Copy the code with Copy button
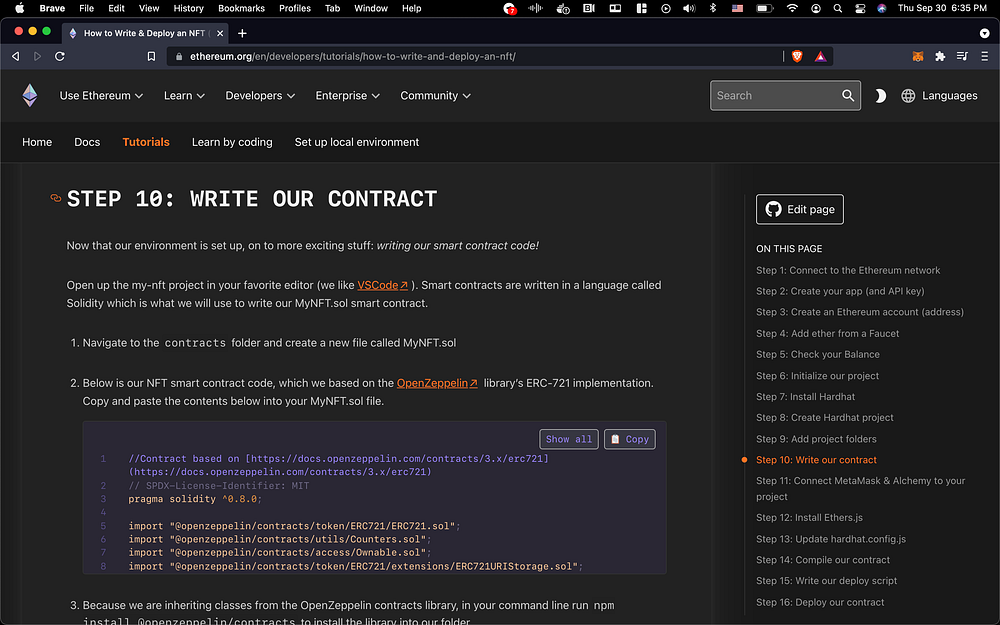 [x=629, y=439]
